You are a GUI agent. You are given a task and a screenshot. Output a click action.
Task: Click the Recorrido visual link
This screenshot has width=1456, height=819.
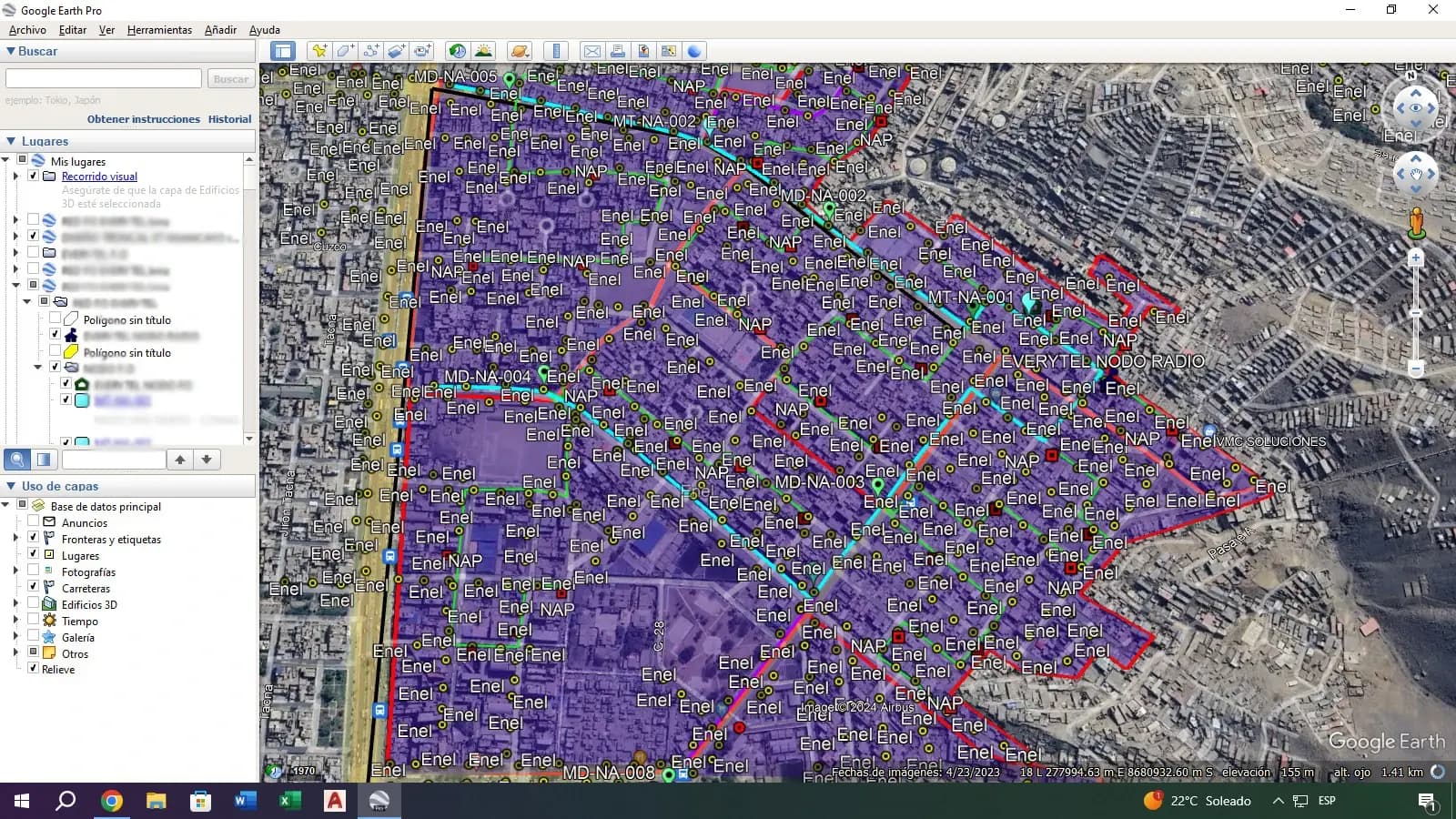pyautogui.click(x=99, y=177)
